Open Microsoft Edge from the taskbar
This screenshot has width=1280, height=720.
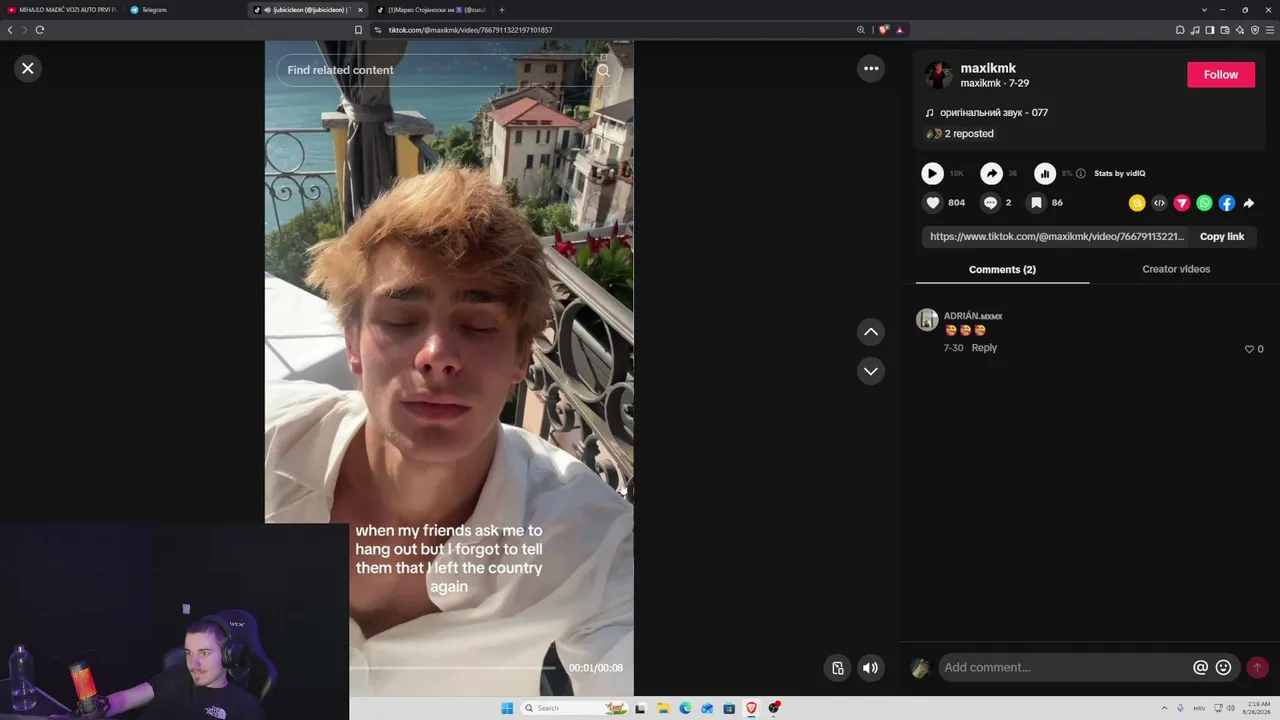point(685,708)
